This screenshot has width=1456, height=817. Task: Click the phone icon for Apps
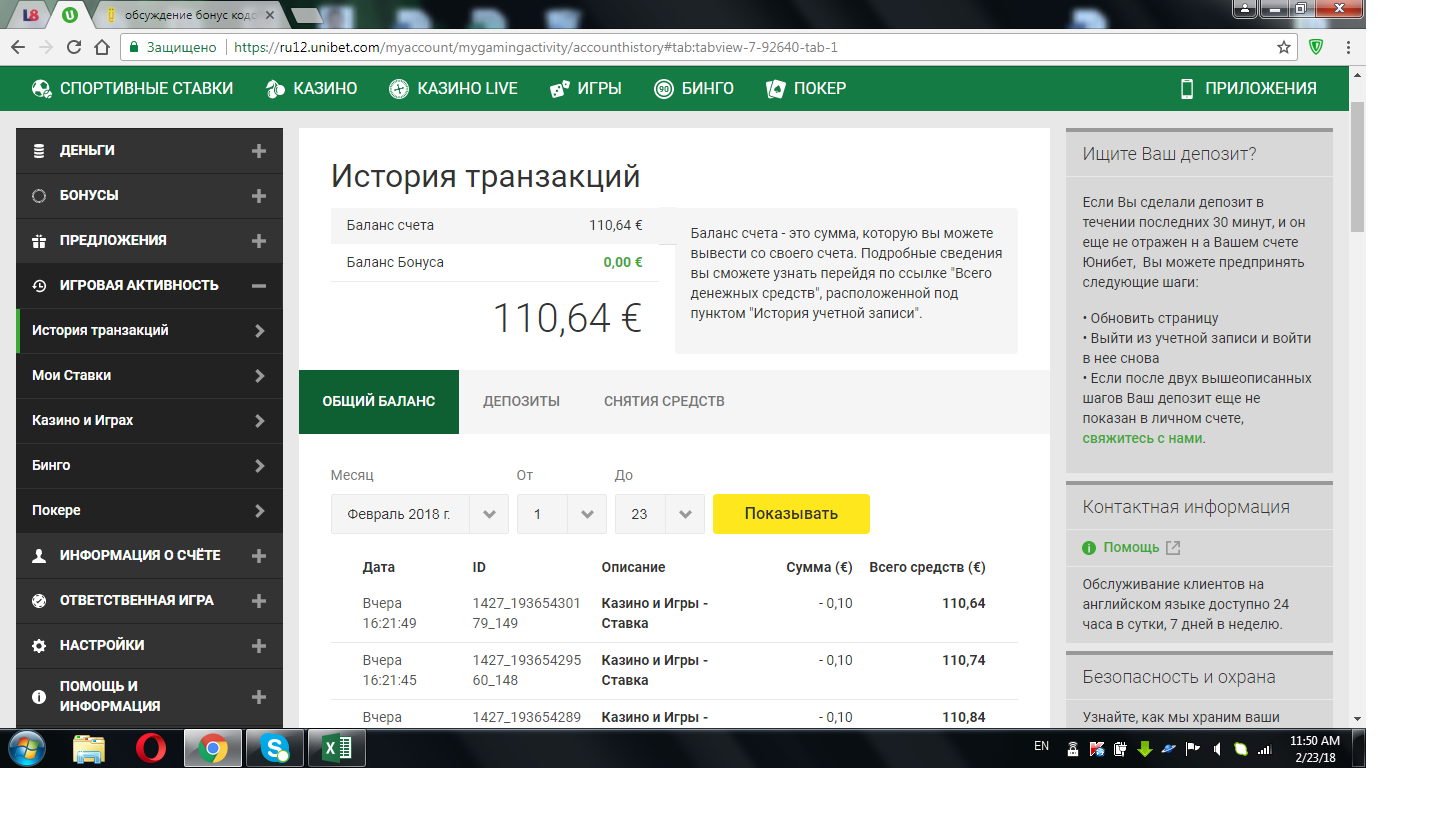click(1187, 89)
